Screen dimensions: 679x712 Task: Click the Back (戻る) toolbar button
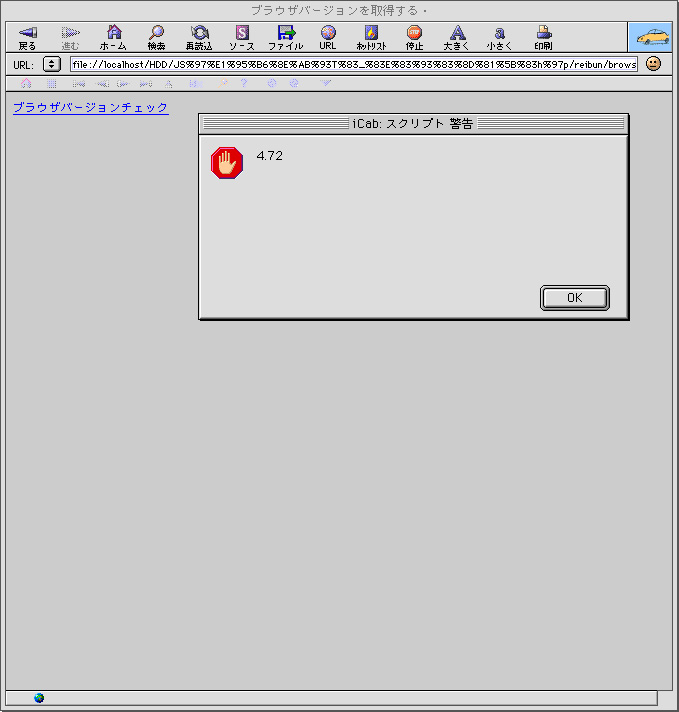pos(27,38)
